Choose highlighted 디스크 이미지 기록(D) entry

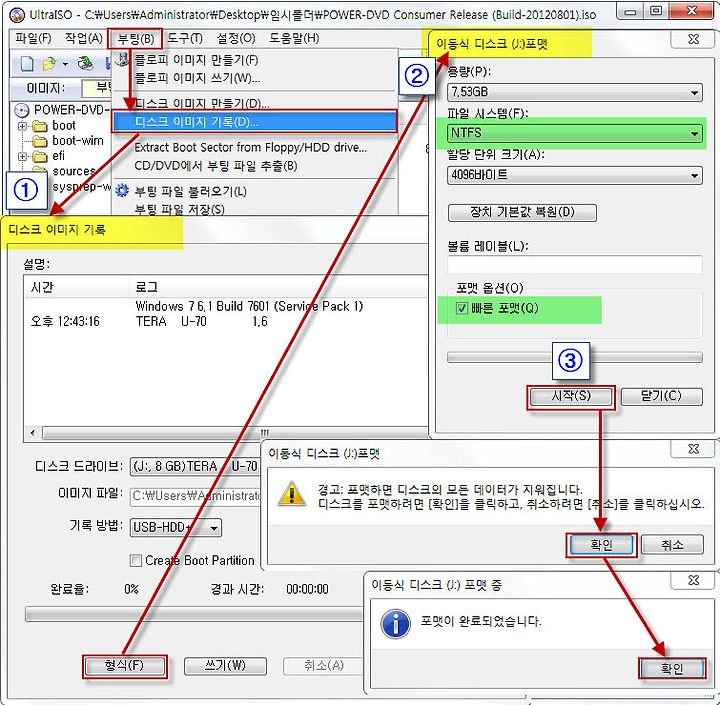click(x=254, y=122)
